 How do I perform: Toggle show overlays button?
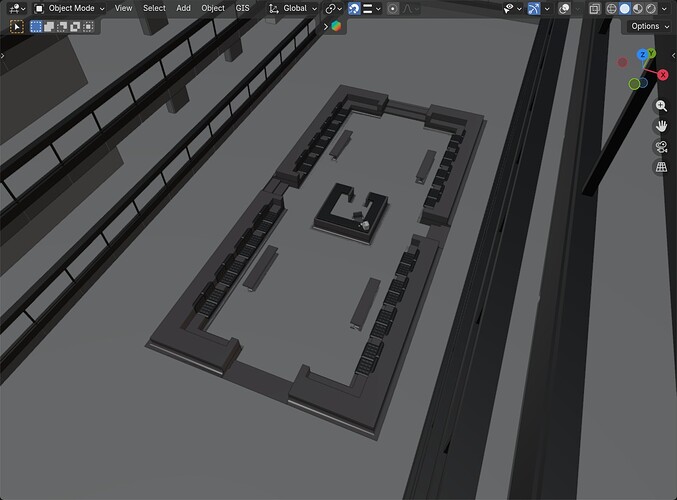coord(564,8)
